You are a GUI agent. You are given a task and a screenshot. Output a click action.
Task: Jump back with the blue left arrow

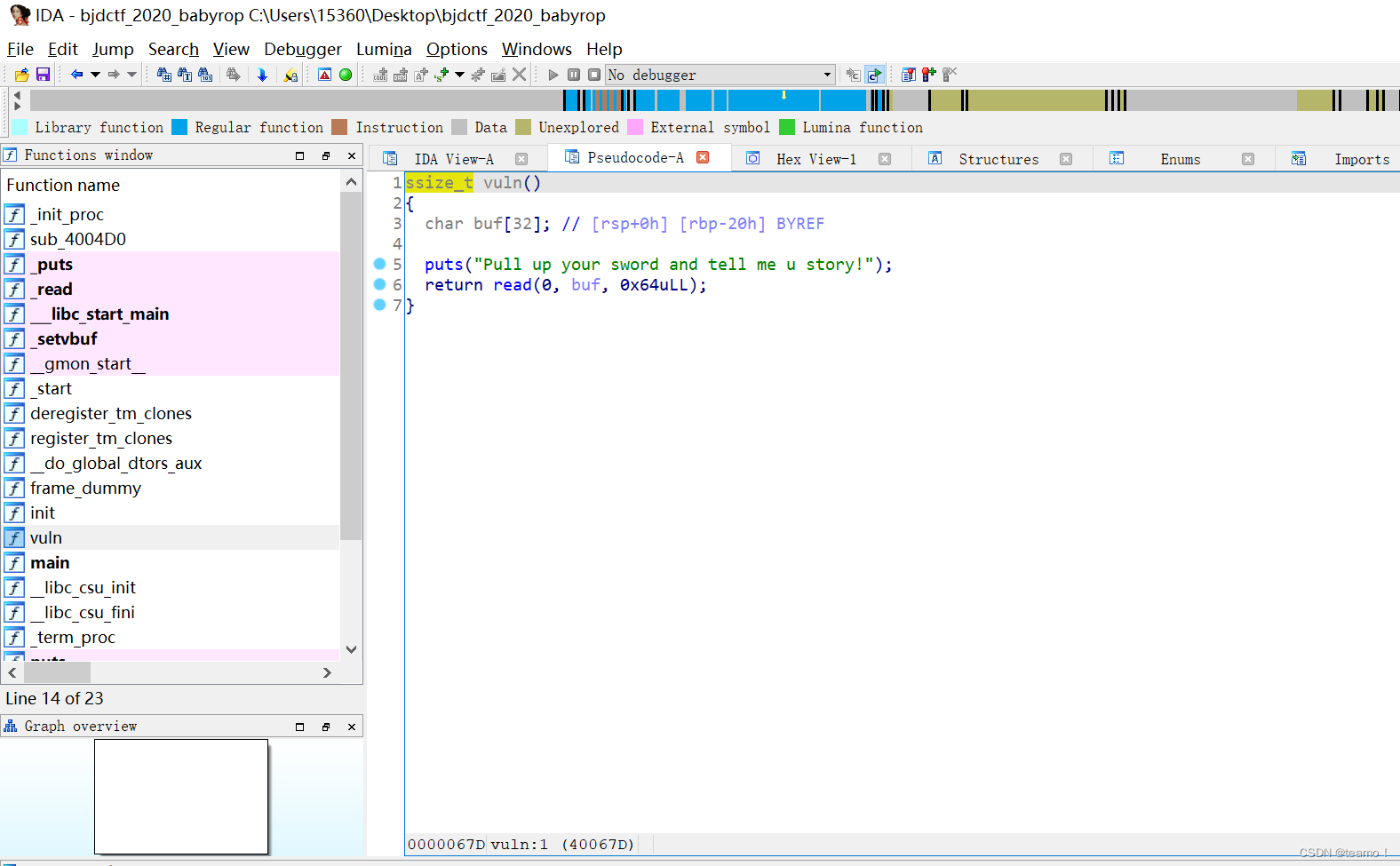point(76,75)
